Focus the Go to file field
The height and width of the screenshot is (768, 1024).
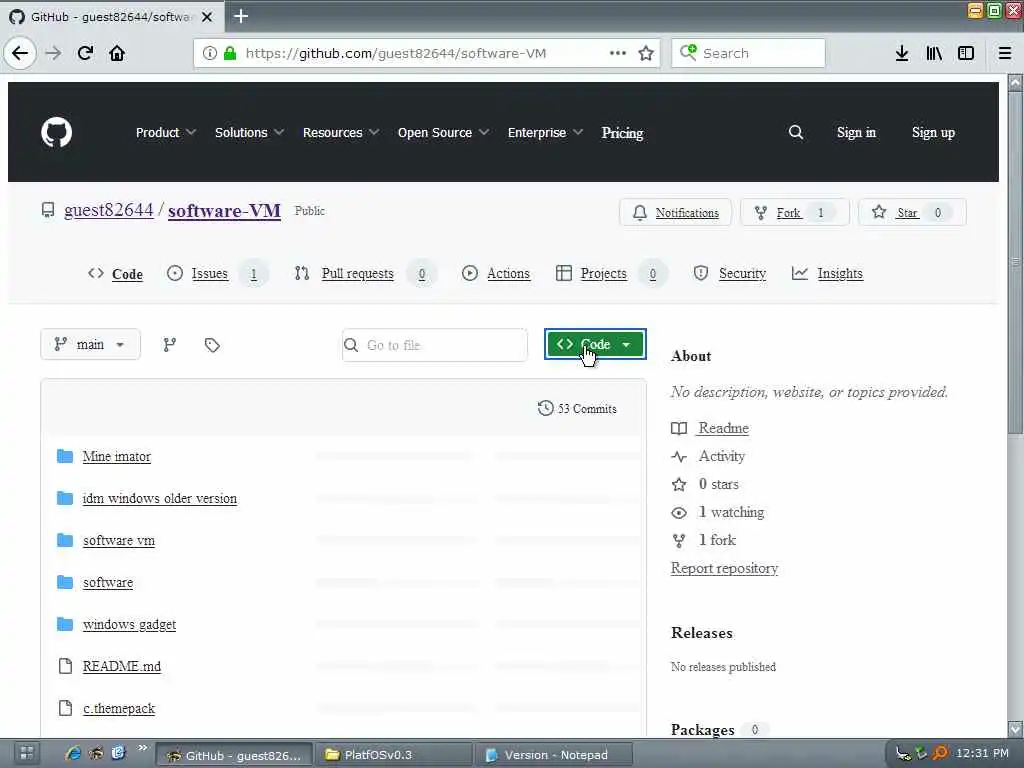click(435, 345)
